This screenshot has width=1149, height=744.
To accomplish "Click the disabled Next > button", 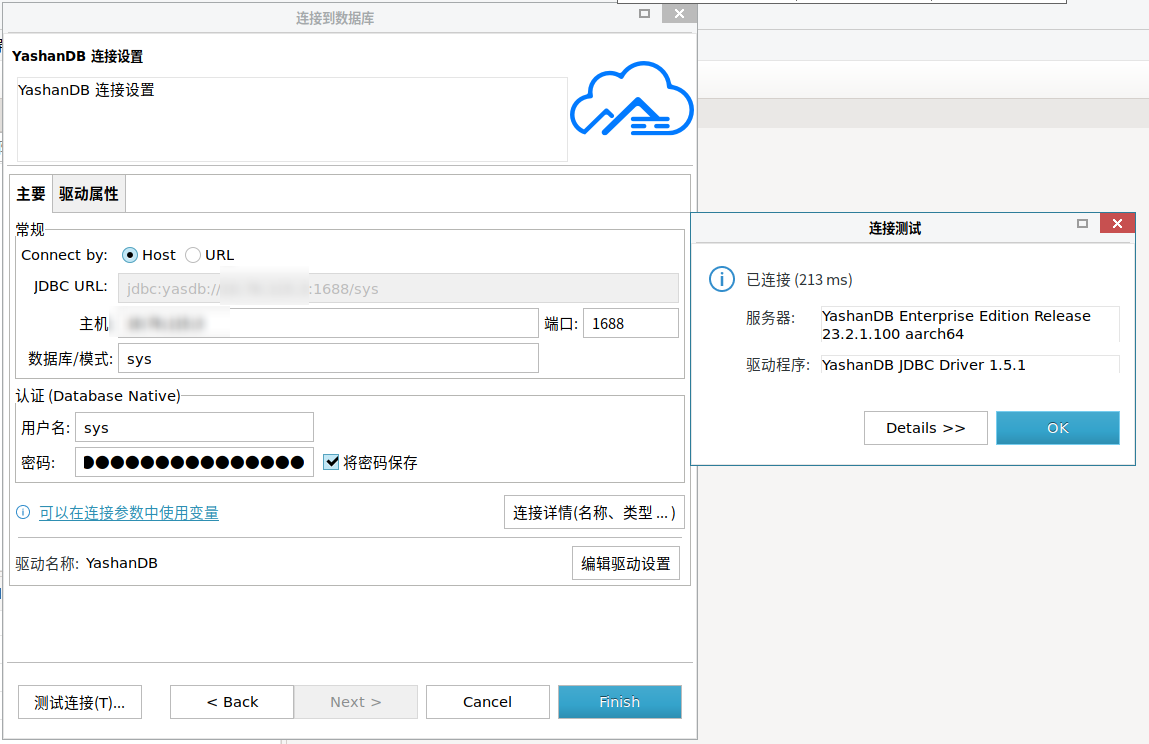I will pos(355,702).
